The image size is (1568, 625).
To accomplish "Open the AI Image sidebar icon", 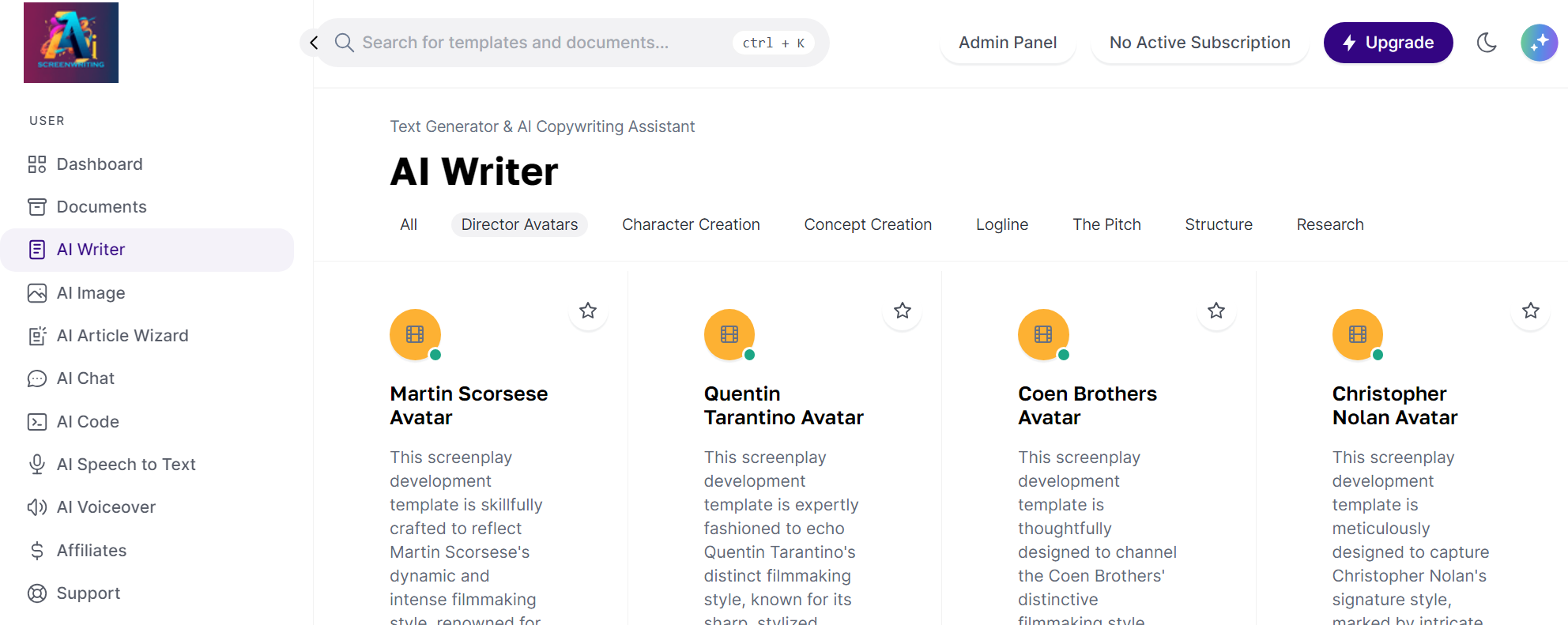I will pyautogui.click(x=37, y=293).
